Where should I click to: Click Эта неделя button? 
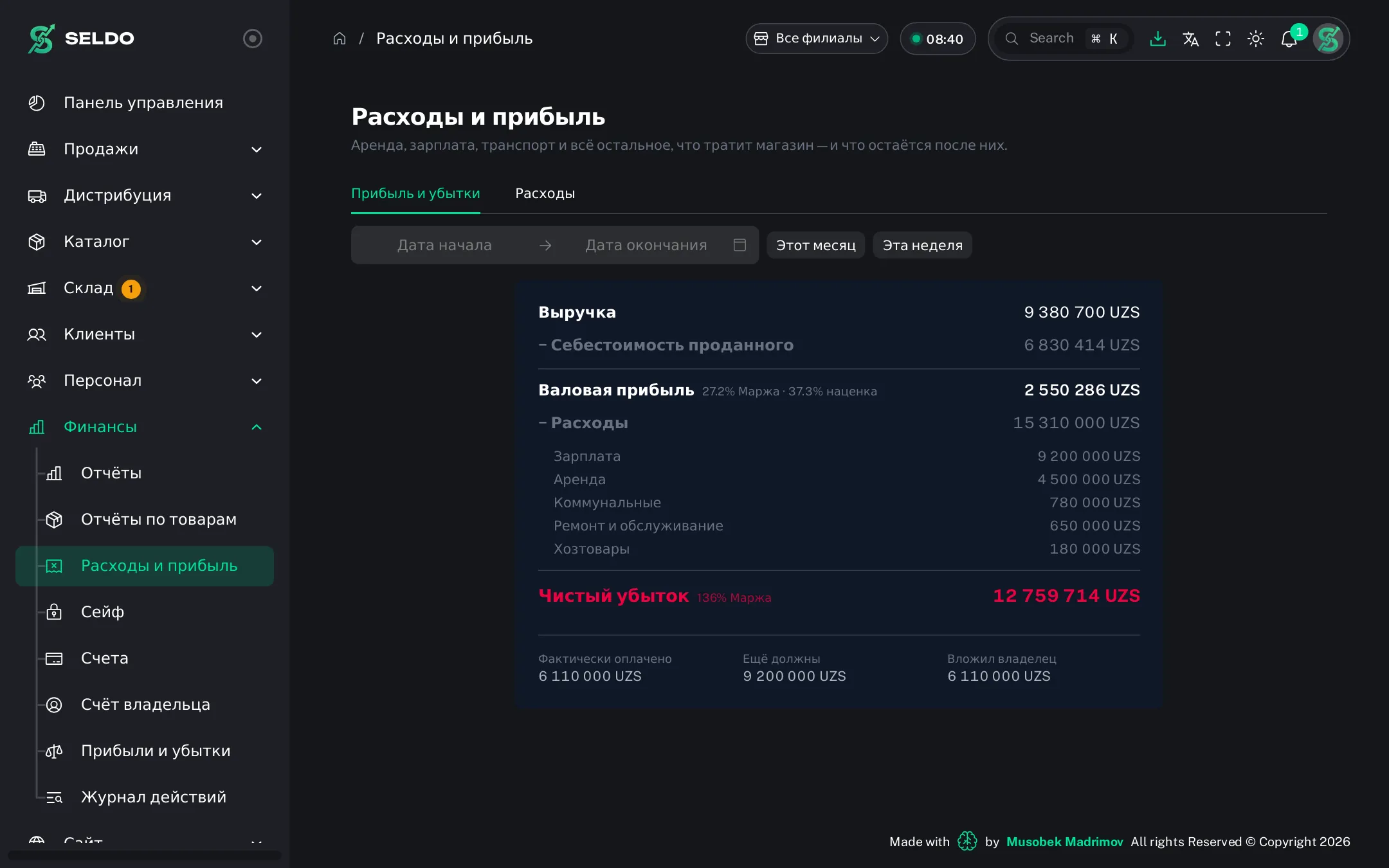tap(922, 245)
